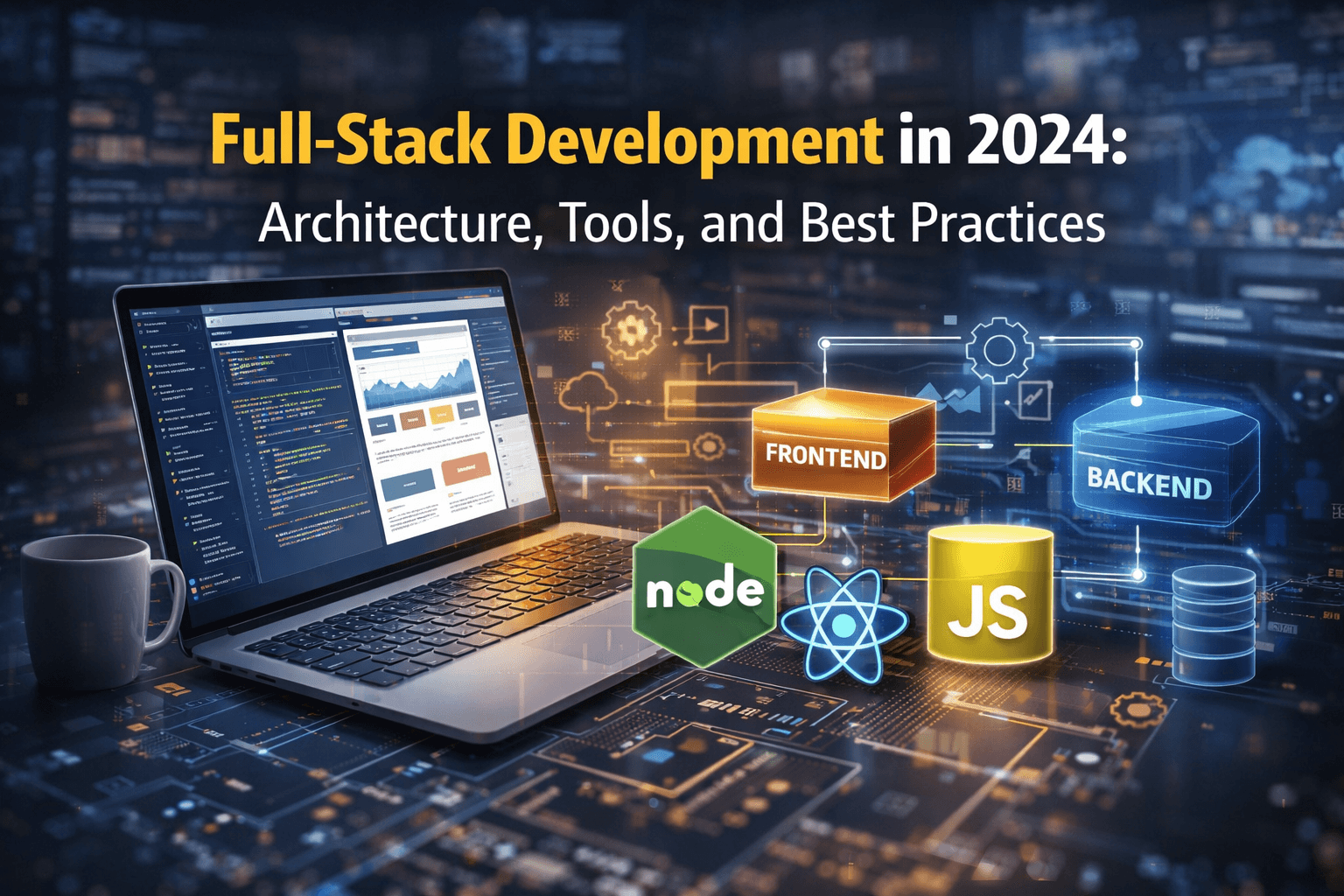This screenshot has width=1344, height=896.
Task: Click the analytics chart icon near the Backend cube
Action: pos(950,400)
